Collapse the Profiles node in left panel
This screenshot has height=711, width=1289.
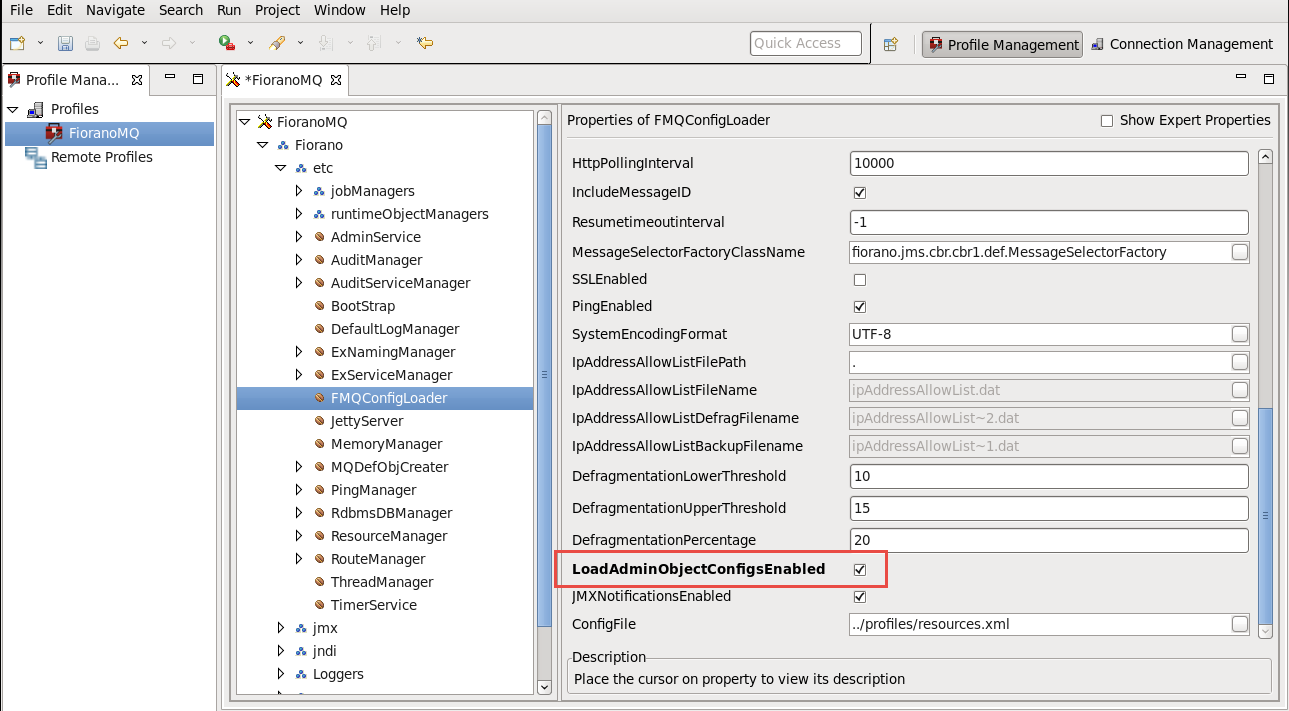[13, 109]
